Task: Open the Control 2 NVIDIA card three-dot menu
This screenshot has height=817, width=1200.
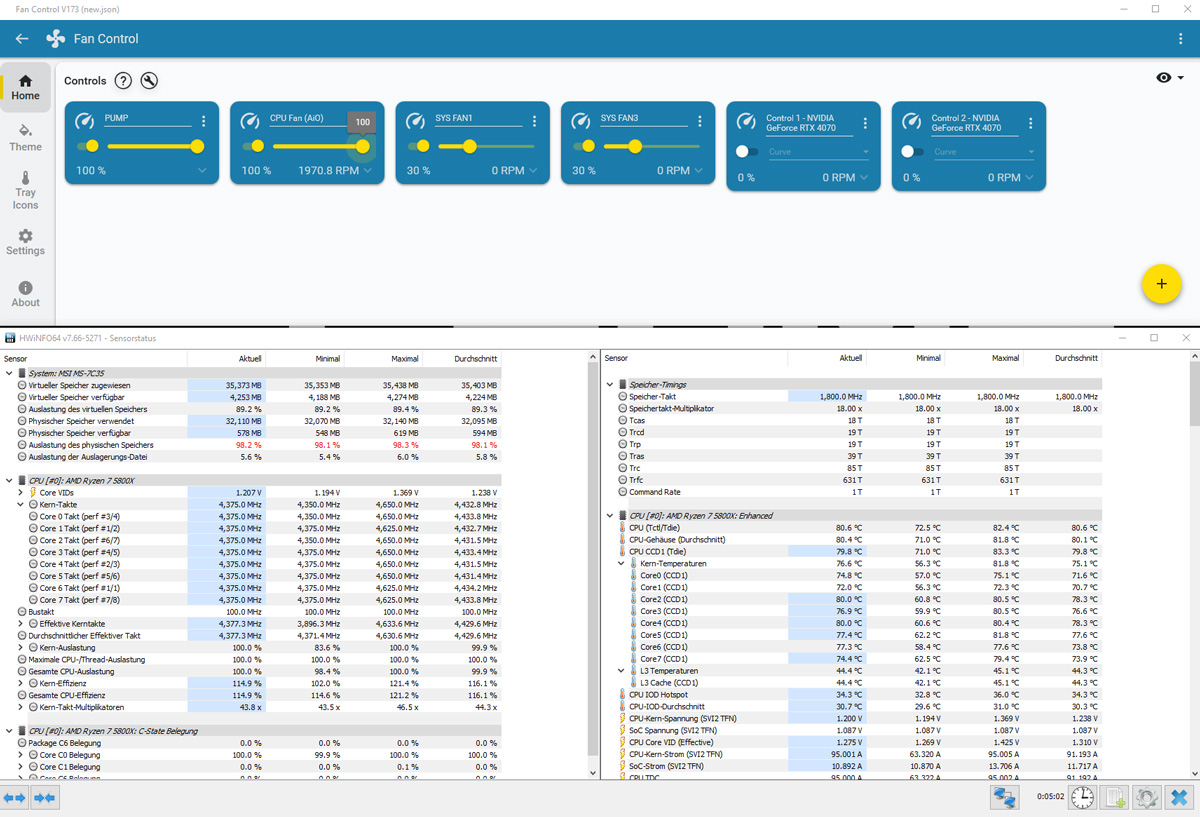Action: point(1031,124)
